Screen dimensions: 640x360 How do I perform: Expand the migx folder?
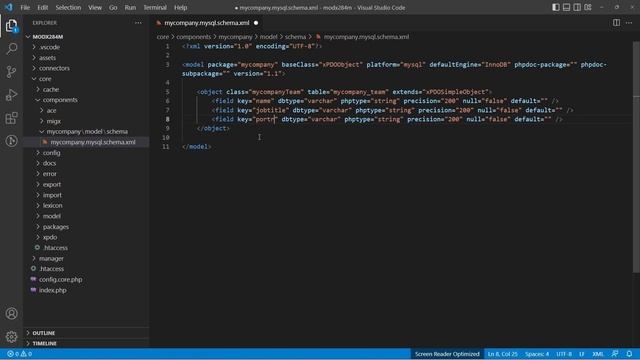click(53, 121)
